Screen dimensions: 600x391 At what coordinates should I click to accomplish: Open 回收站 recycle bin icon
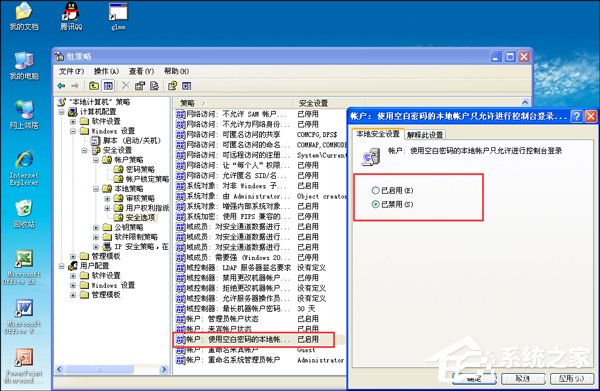point(24,213)
